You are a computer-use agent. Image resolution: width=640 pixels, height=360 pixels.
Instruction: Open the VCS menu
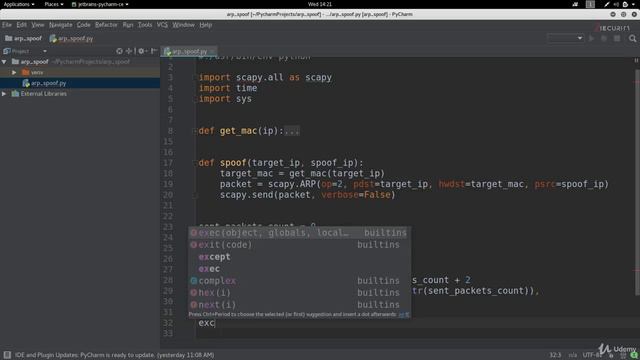(x=162, y=25)
